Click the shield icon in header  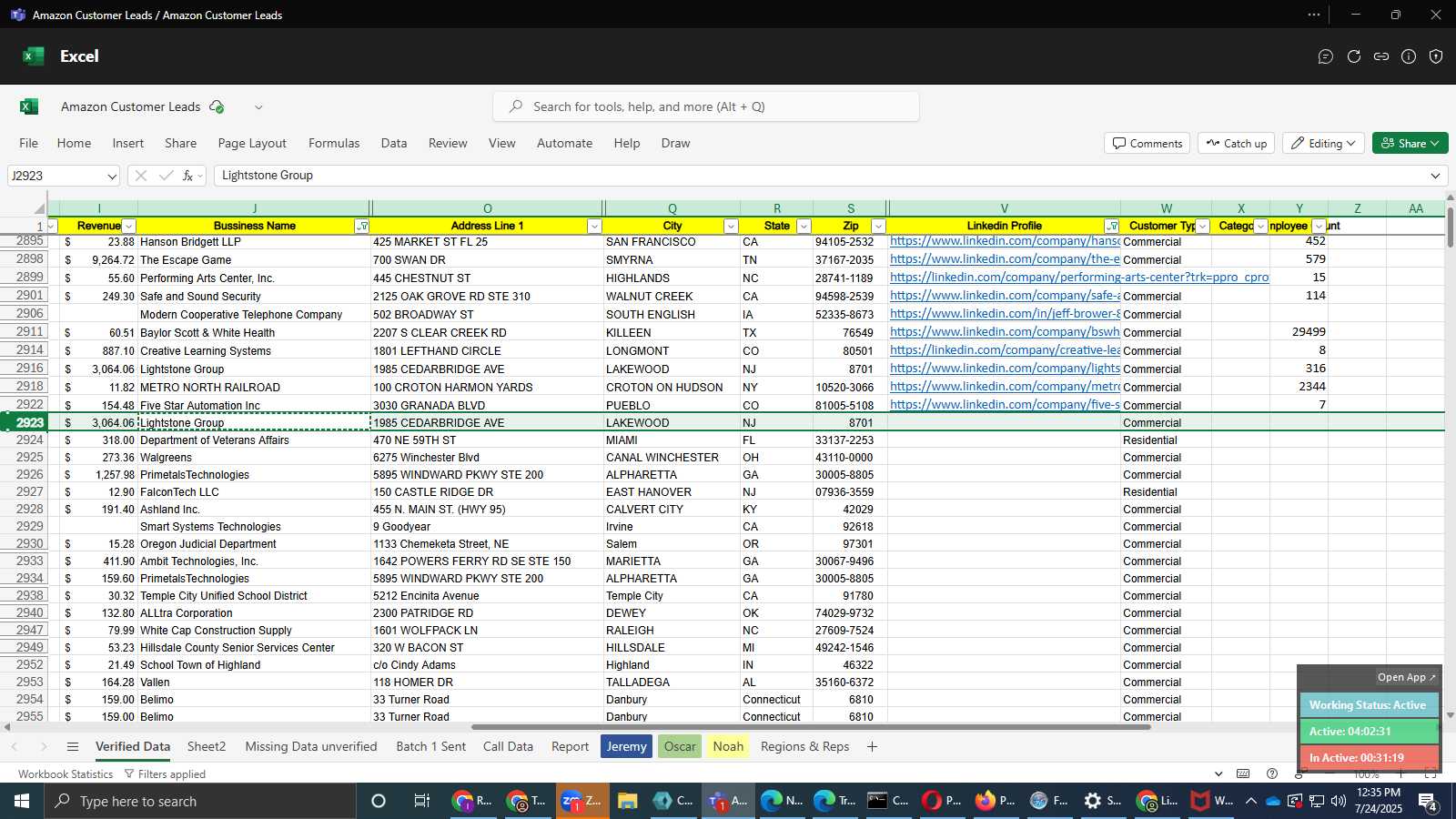[1436, 56]
